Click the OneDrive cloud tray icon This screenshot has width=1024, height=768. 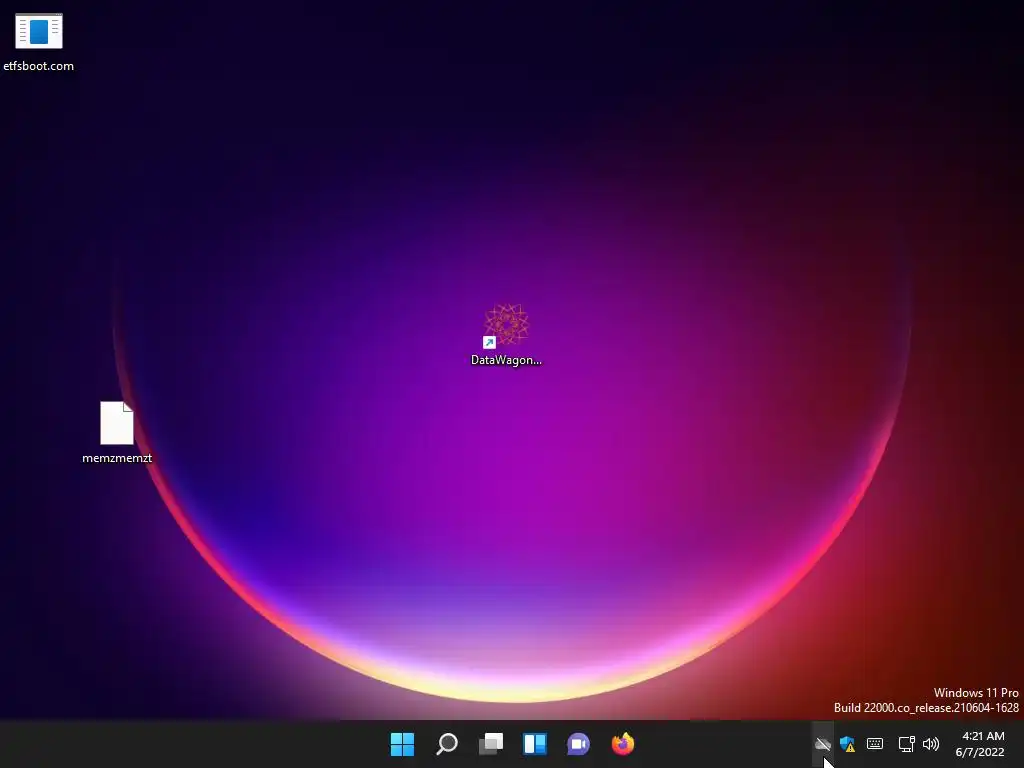822,744
